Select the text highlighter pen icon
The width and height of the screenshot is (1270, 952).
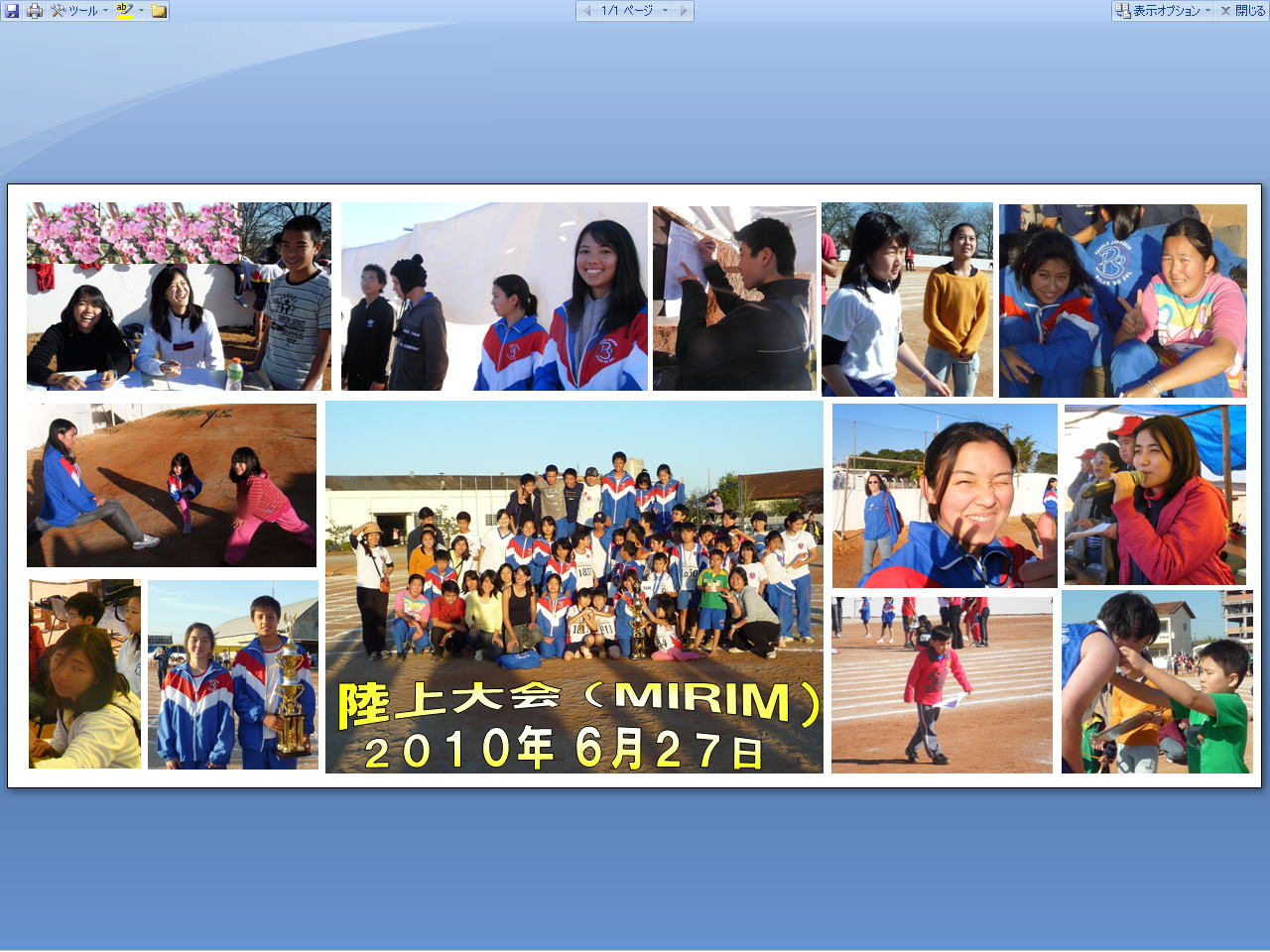tap(124, 11)
